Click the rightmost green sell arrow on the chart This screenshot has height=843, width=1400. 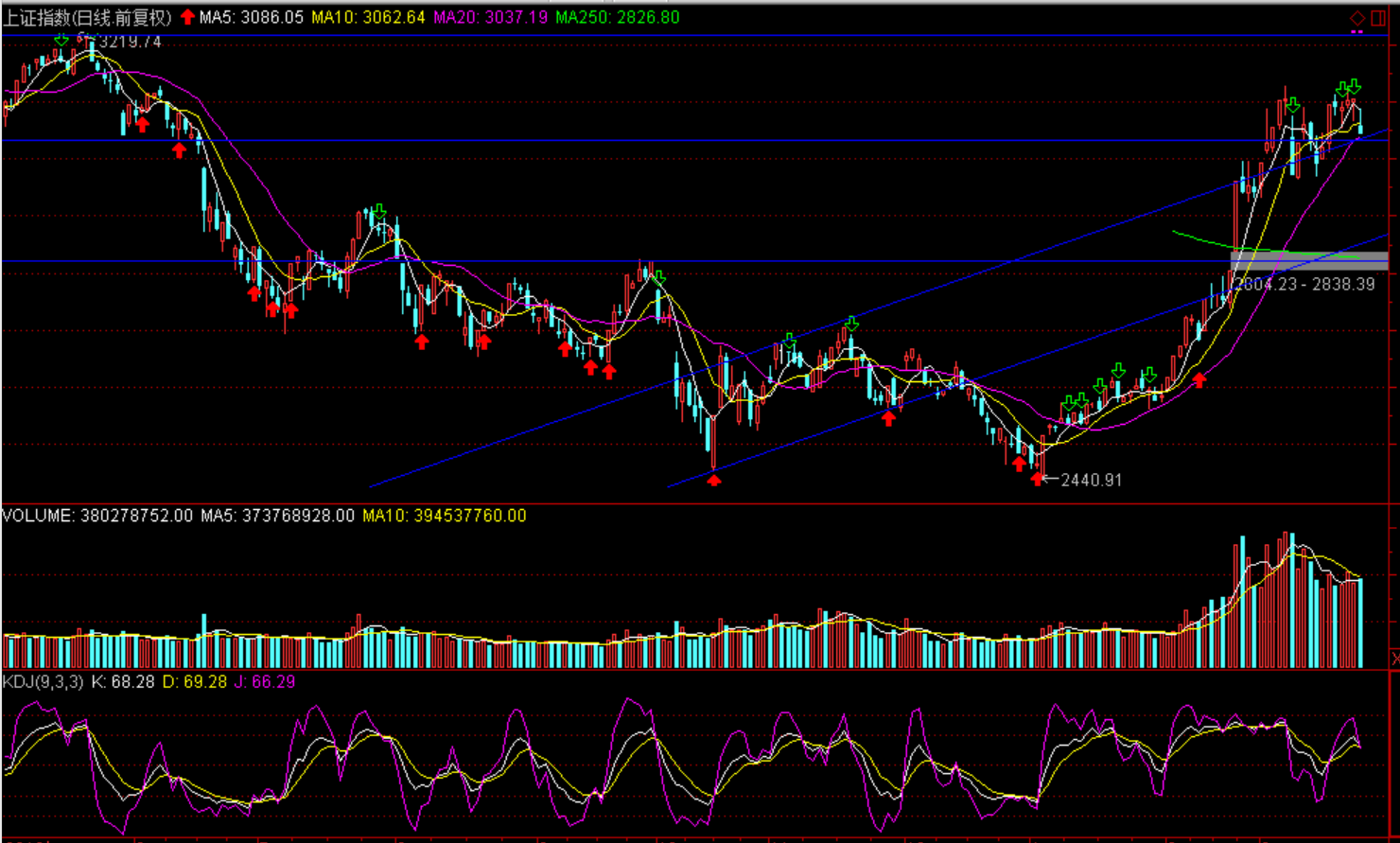pos(1355,87)
